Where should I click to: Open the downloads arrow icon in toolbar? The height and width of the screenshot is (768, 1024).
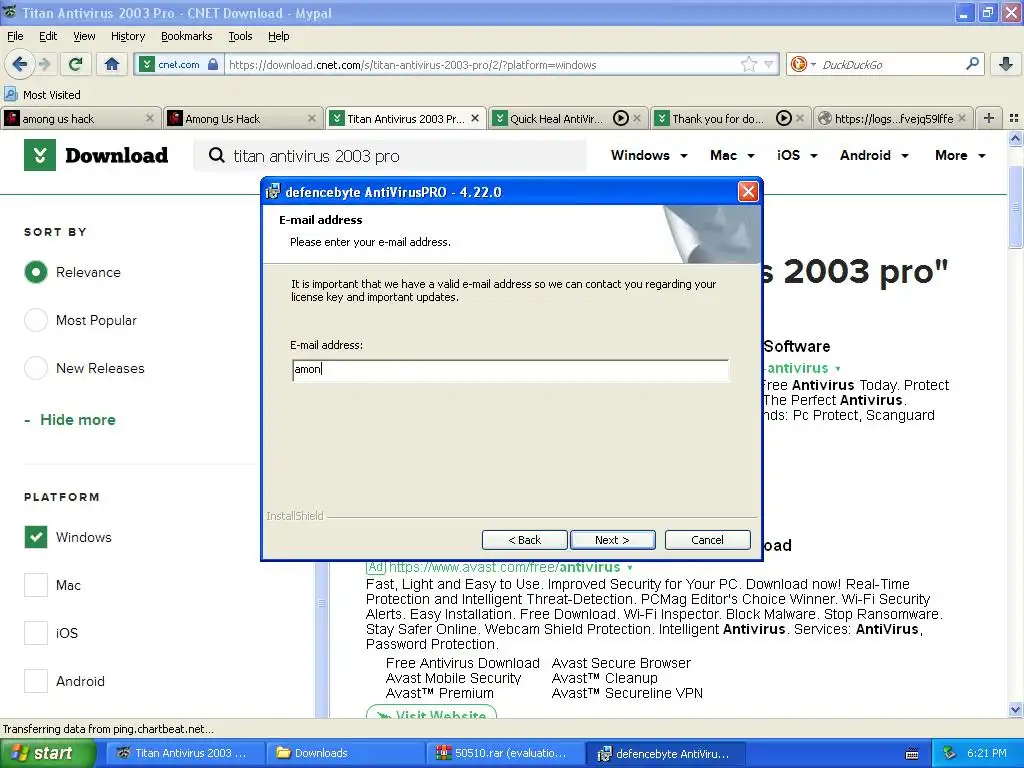[x=1006, y=64]
